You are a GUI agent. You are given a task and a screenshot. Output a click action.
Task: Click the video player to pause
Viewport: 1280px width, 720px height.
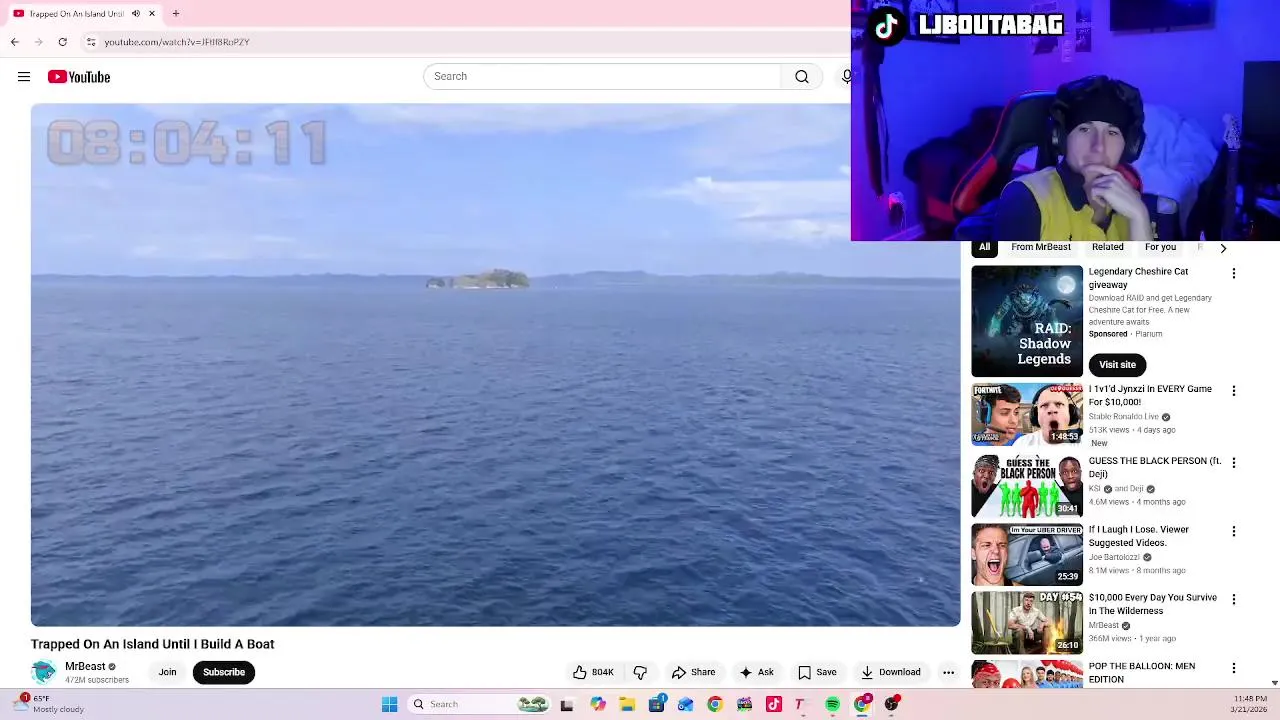[495, 365]
